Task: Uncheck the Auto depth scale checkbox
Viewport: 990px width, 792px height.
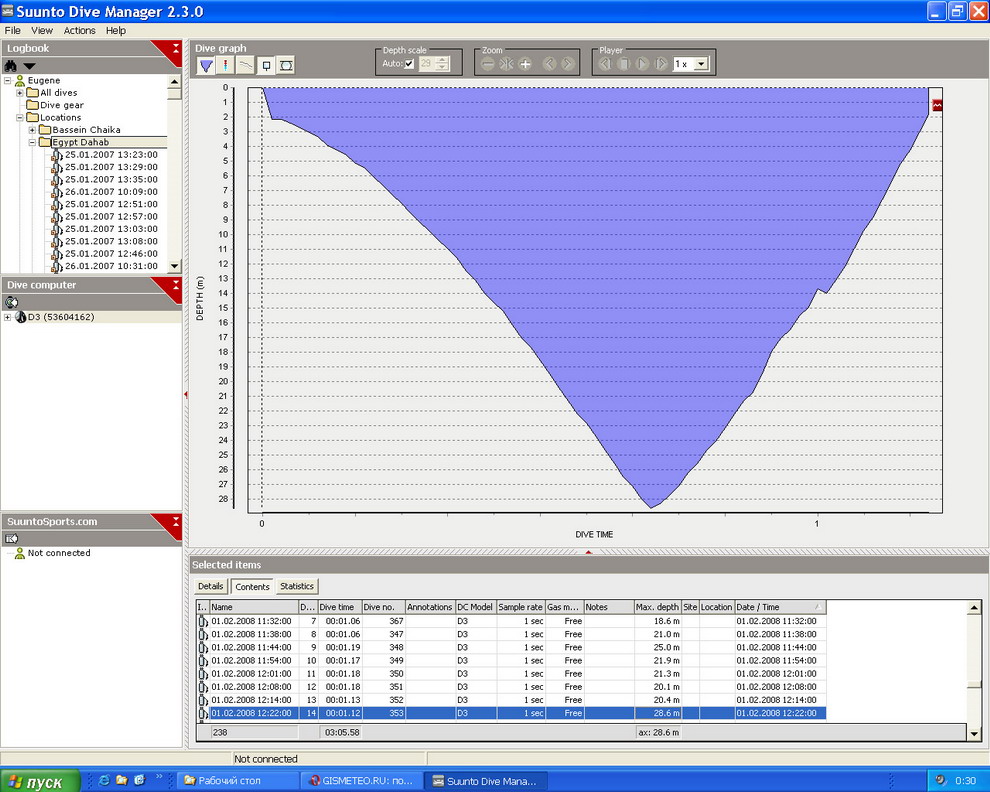Action: (x=409, y=64)
